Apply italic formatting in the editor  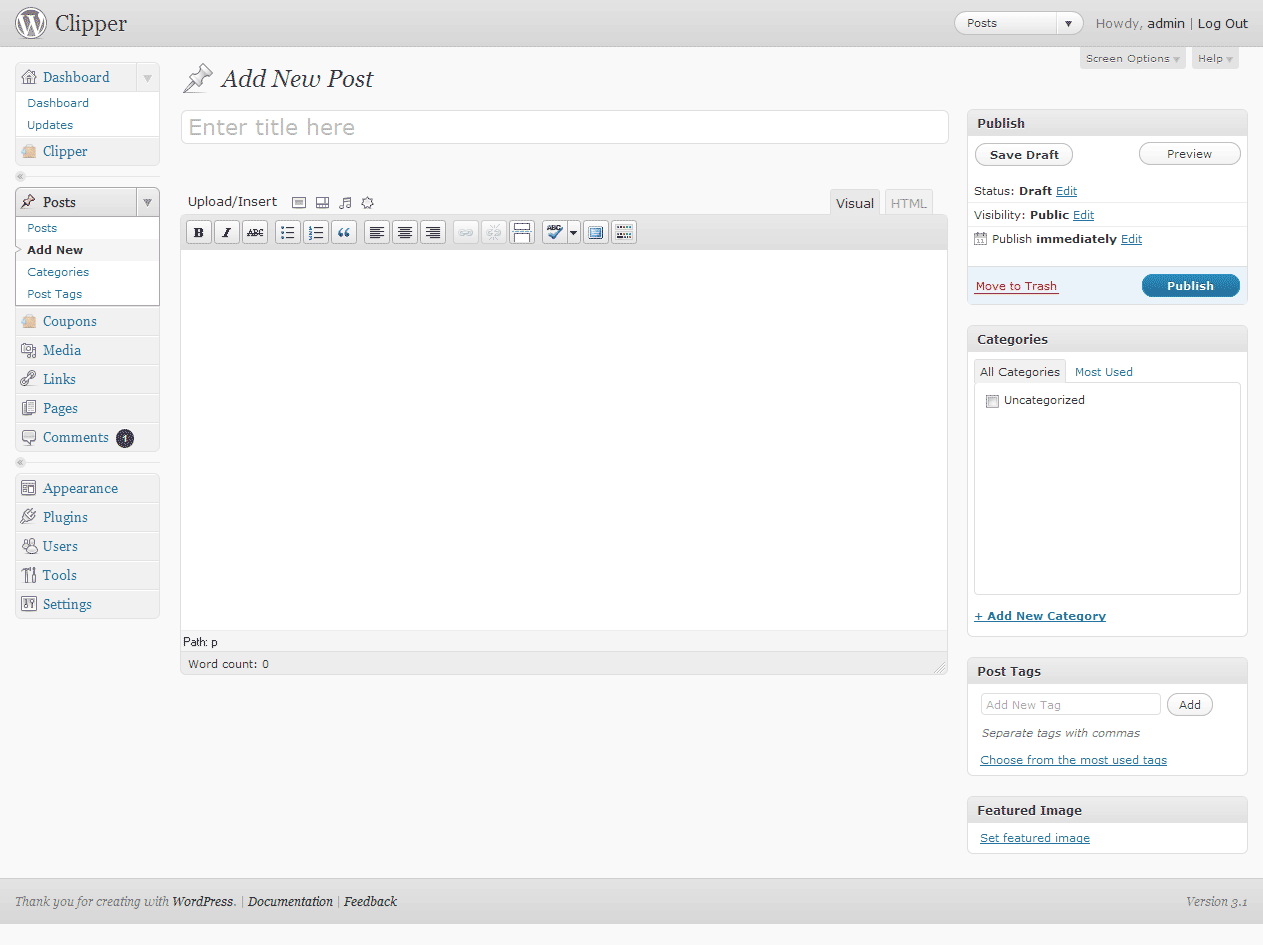pyautogui.click(x=227, y=233)
